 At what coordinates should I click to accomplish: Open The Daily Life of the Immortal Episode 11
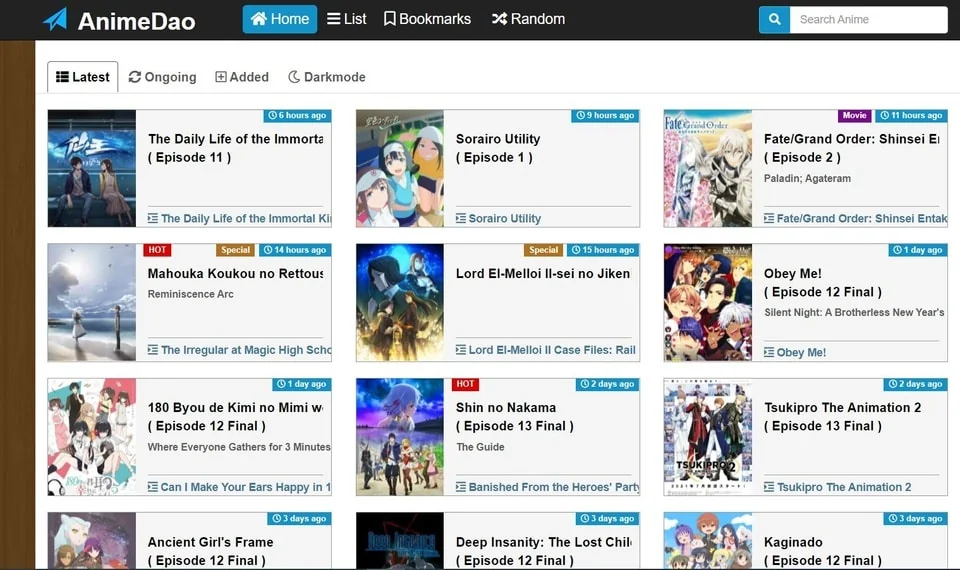pyautogui.click(x=236, y=148)
